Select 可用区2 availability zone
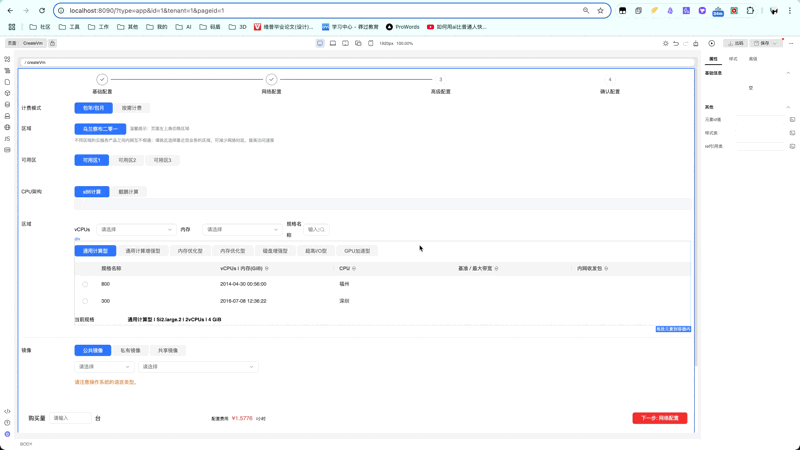The width and height of the screenshot is (800, 450). pos(127,160)
